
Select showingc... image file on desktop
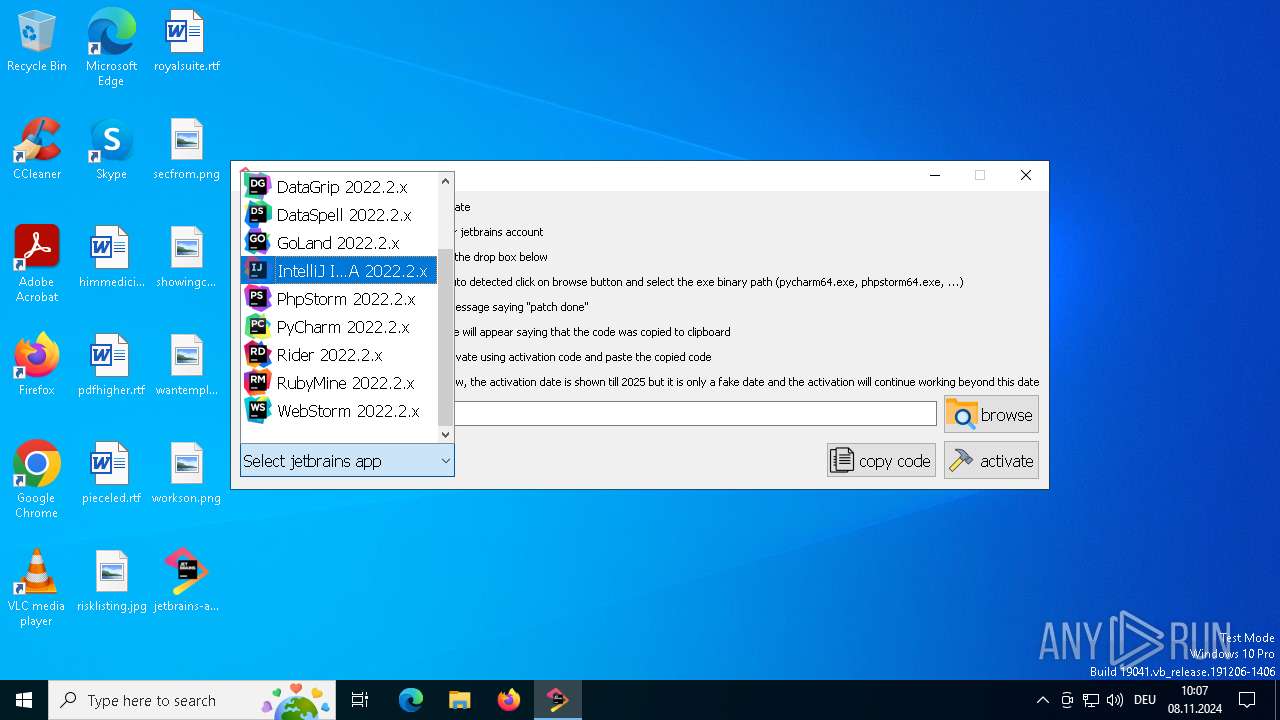pyautogui.click(x=186, y=257)
